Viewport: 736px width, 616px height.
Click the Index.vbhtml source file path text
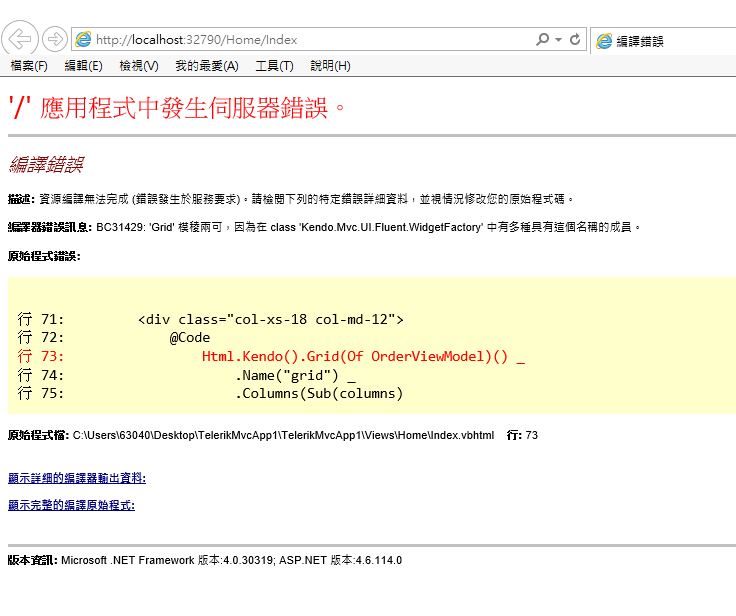point(283,435)
